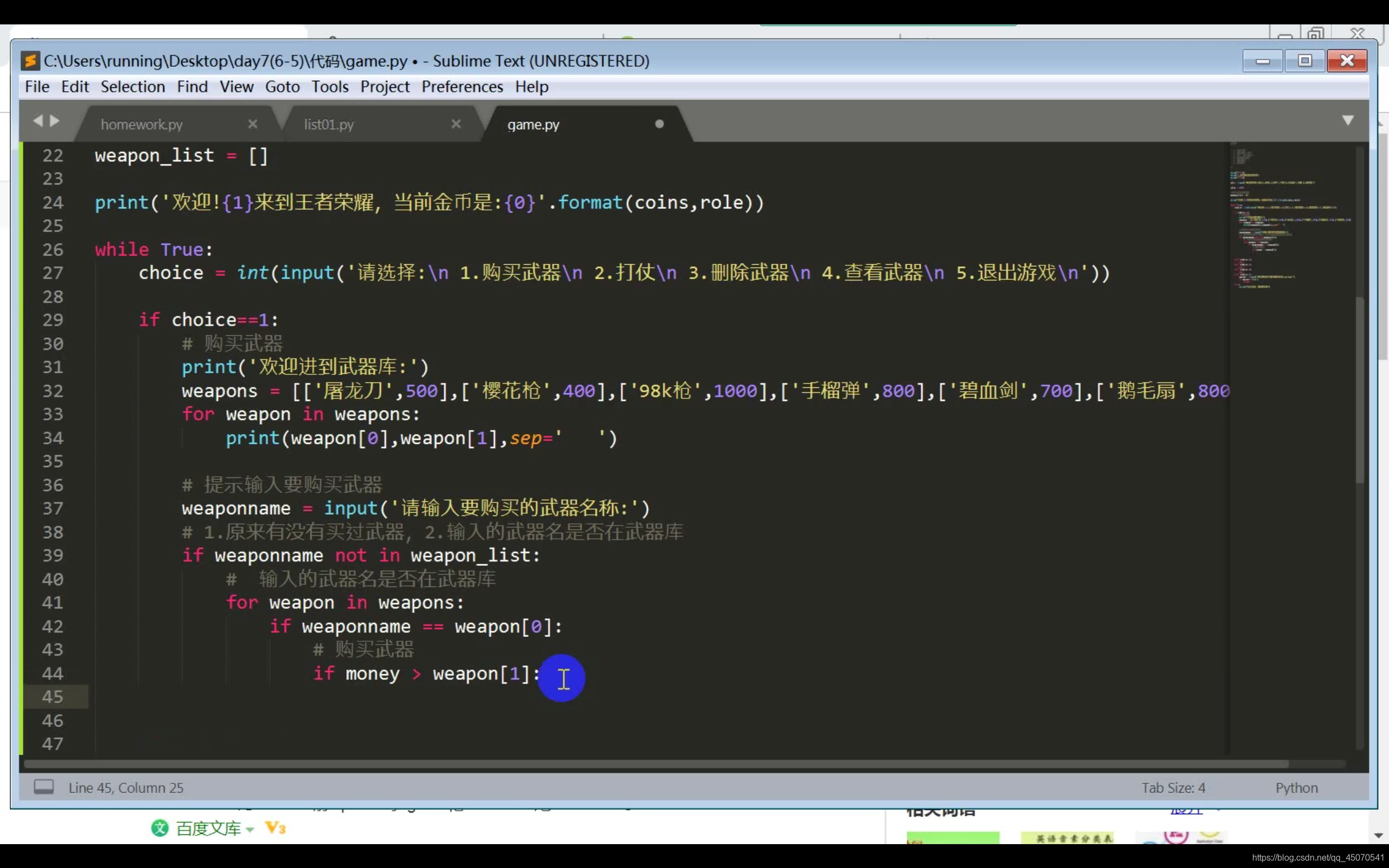Image resolution: width=1389 pixels, height=868 pixels.
Task: Open the Preferences menu
Action: click(x=462, y=87)
